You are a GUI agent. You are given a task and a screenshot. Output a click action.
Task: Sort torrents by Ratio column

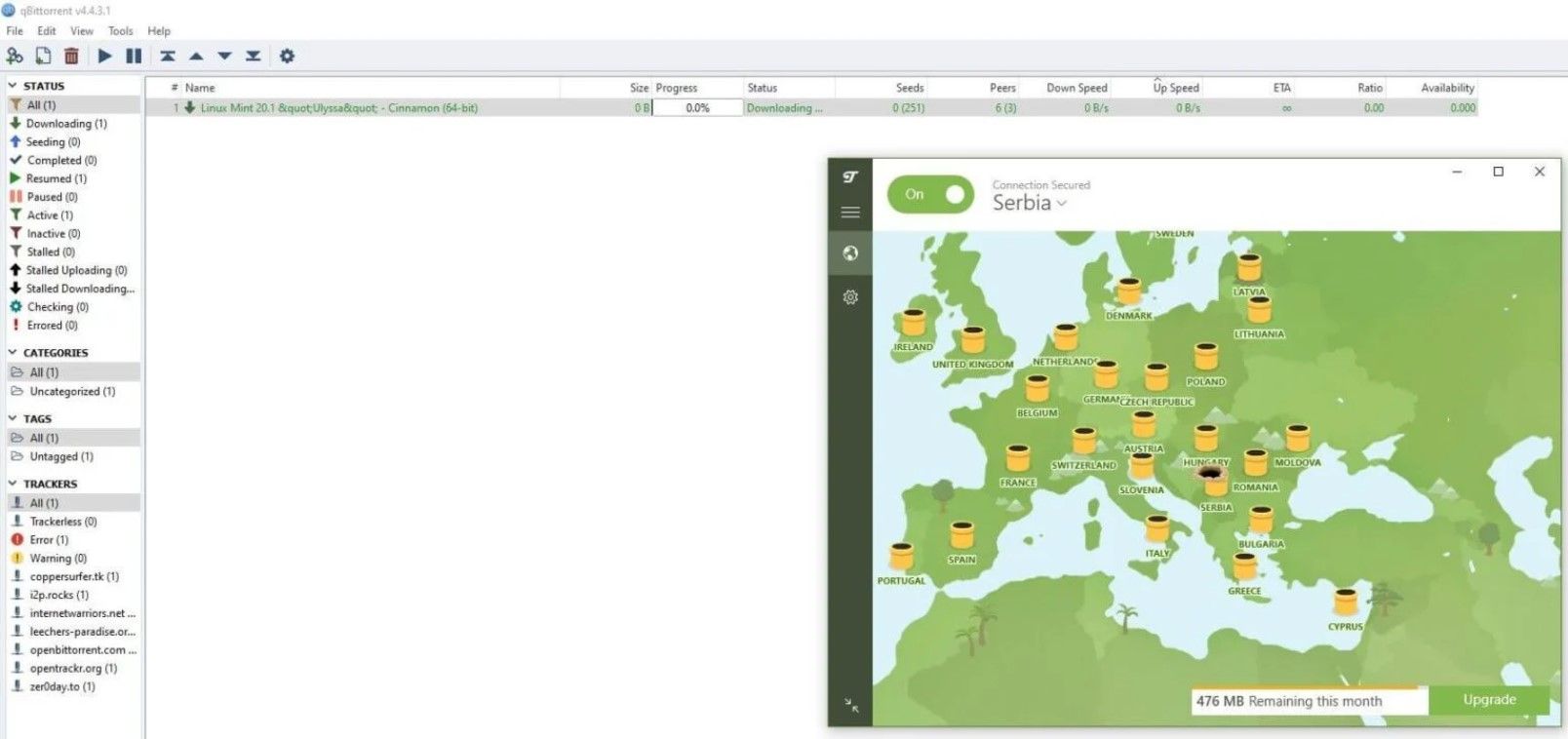(1370, 88)
